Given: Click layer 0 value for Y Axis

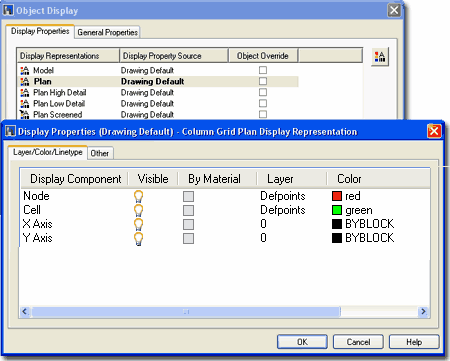Looking at the screenshot, I should pos(263,238).
